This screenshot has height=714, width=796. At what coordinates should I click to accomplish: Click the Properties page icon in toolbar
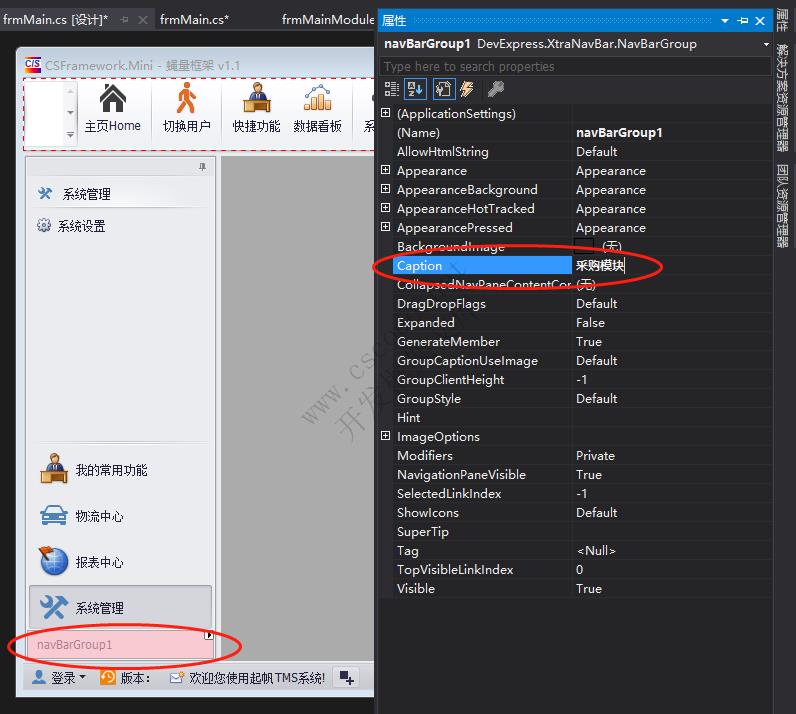[443, 89]
